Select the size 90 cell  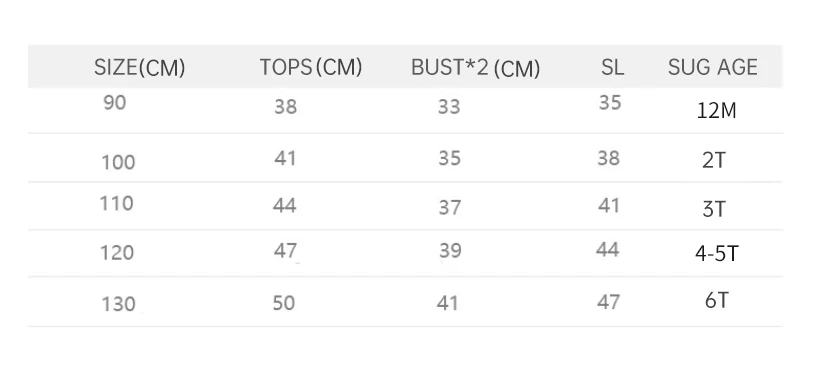(115, 103)
